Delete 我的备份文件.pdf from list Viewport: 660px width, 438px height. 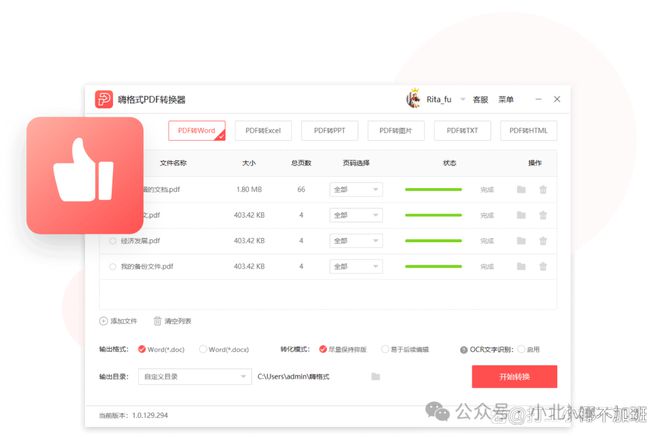point(543,266)
